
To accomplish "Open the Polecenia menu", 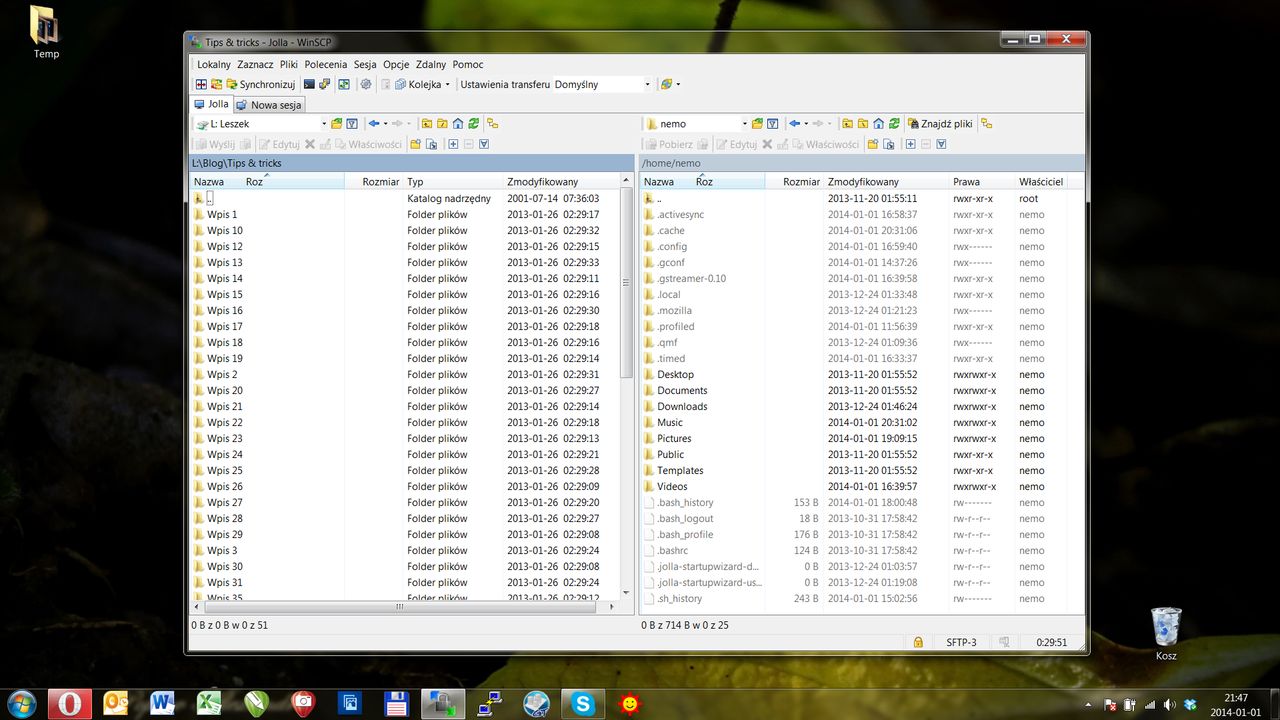I will coord(326,64).
